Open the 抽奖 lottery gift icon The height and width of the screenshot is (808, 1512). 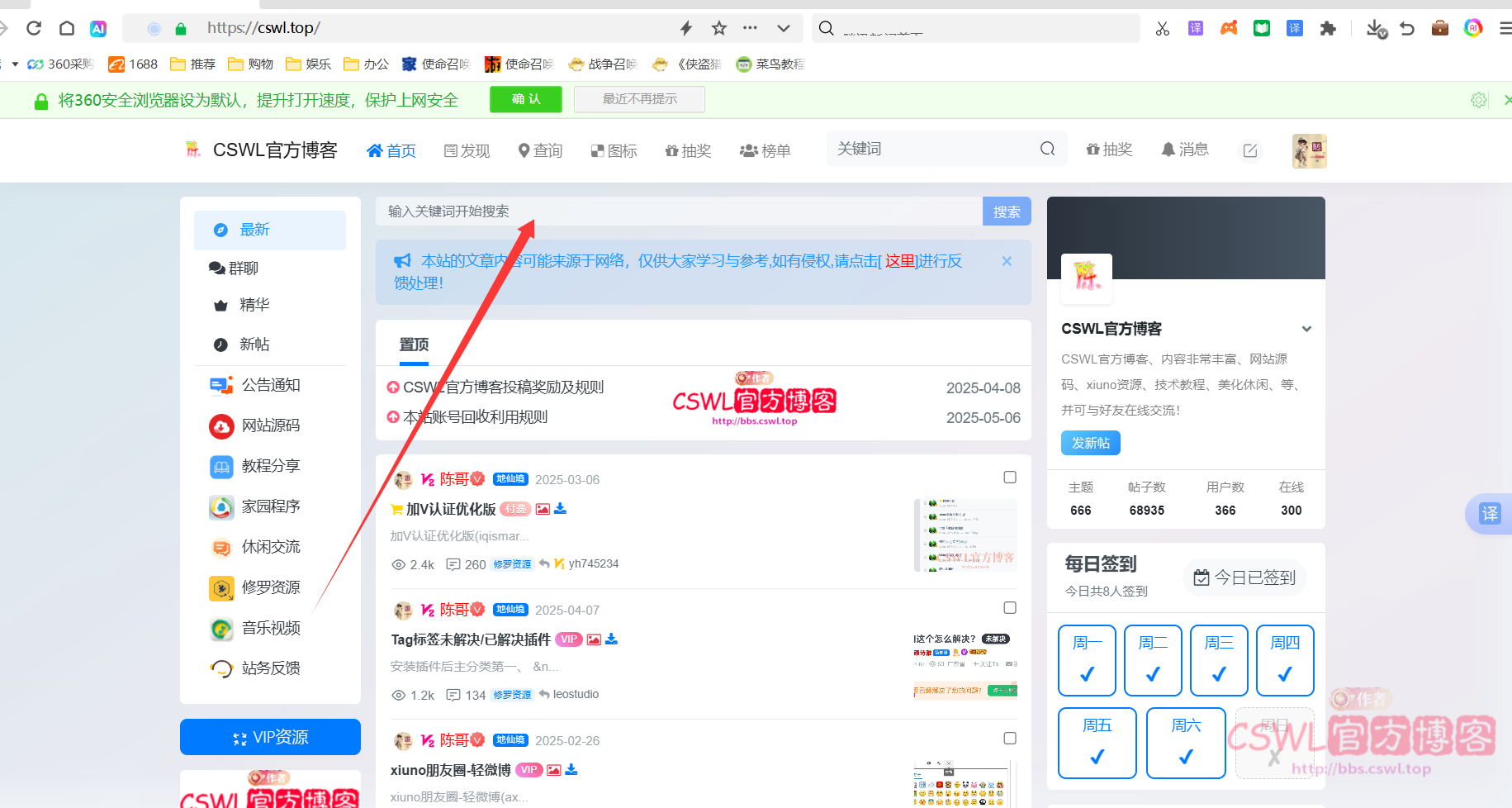688,150
